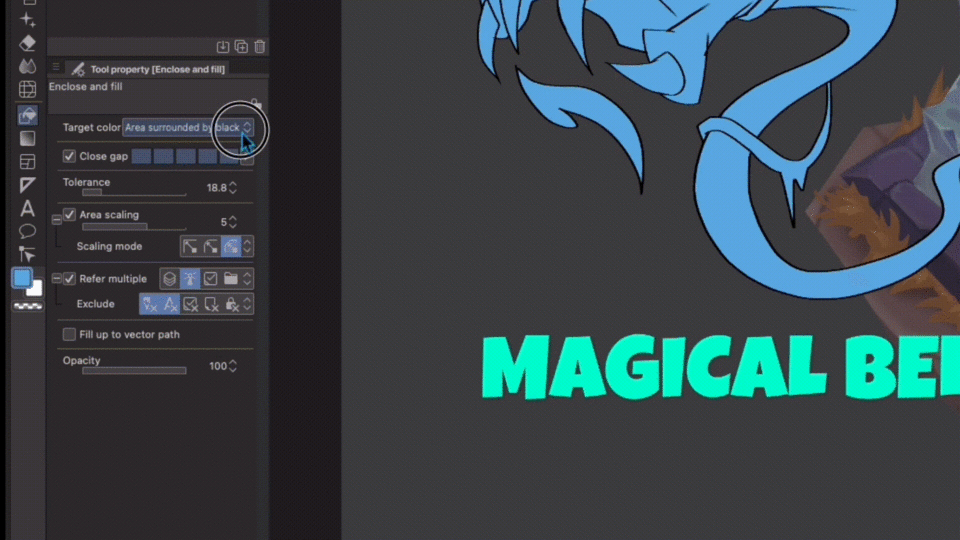The width and height of the screenshot is (960, 540).
Task: Select the Ruler triangle tool
Action: pyautogui.click(x=27, y=185)
